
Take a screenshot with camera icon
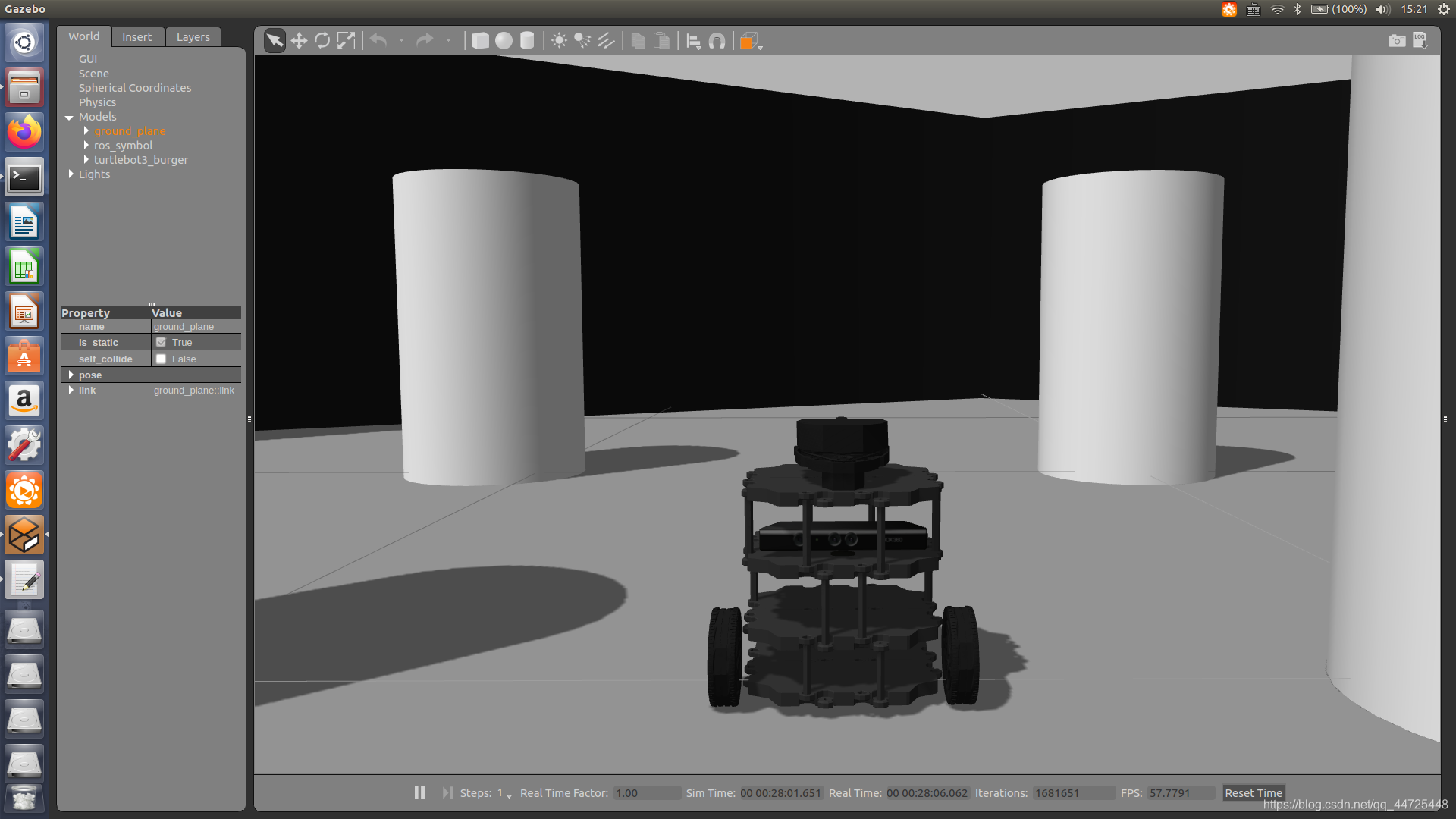coord(1396,41)
